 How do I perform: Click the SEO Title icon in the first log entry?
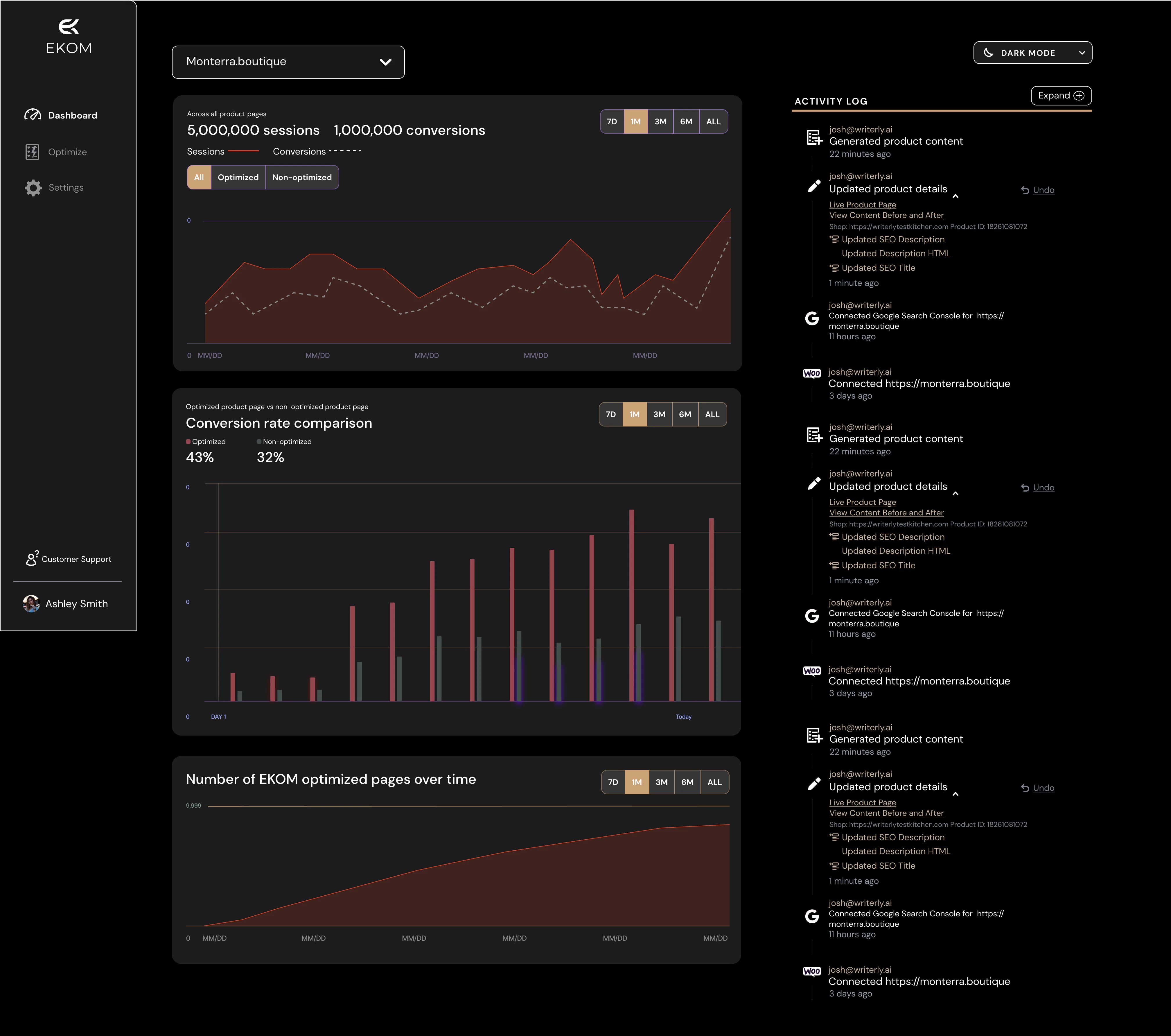pos(834,268)
